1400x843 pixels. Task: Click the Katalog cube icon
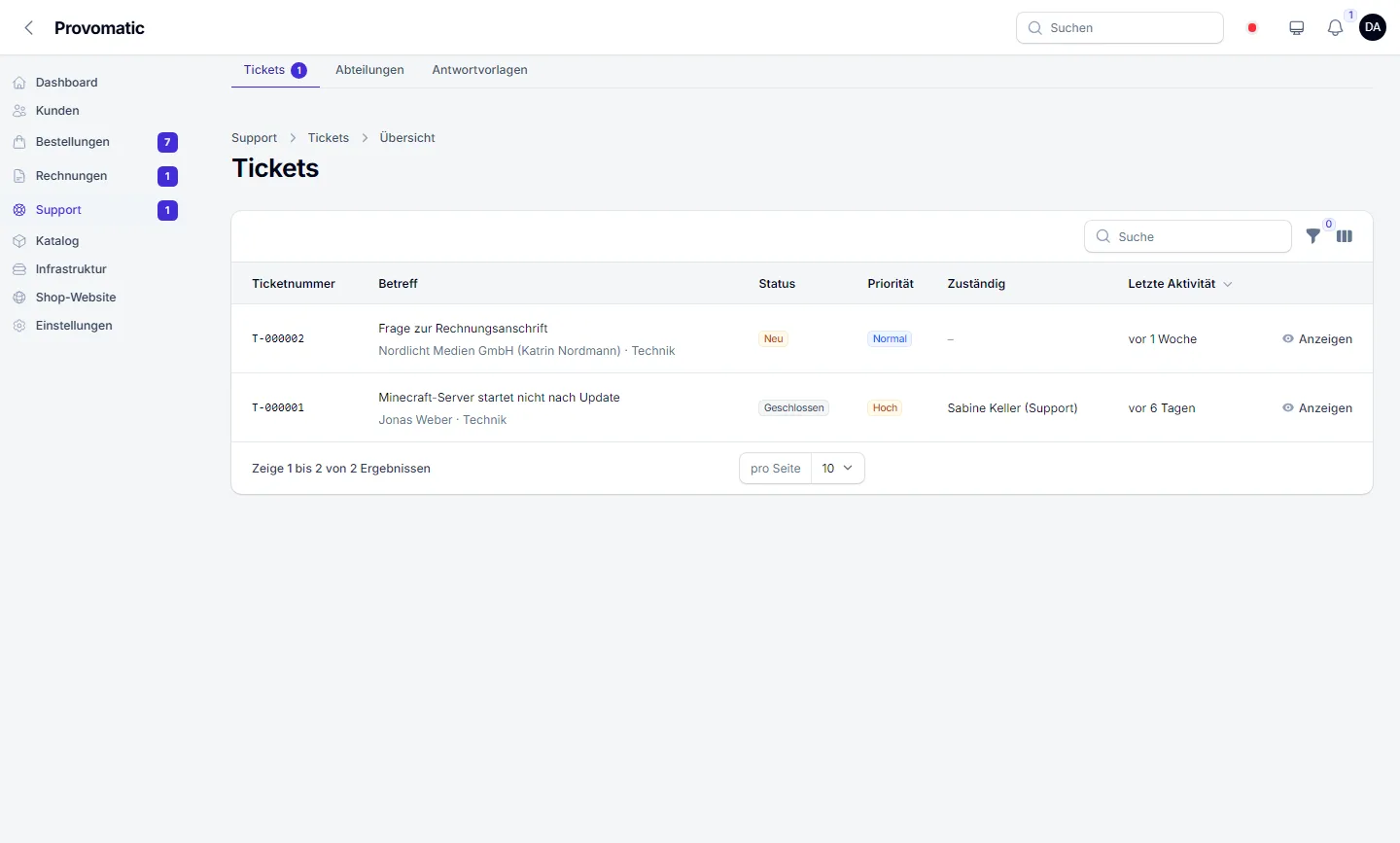click(19, 241)
